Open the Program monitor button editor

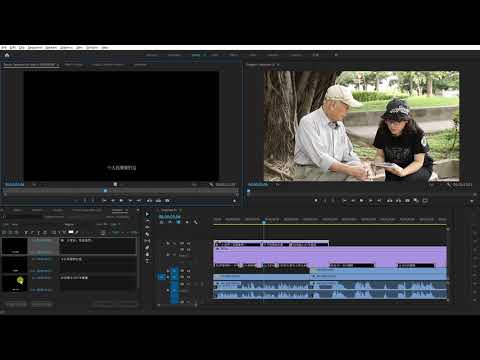(x=472, y=201)
